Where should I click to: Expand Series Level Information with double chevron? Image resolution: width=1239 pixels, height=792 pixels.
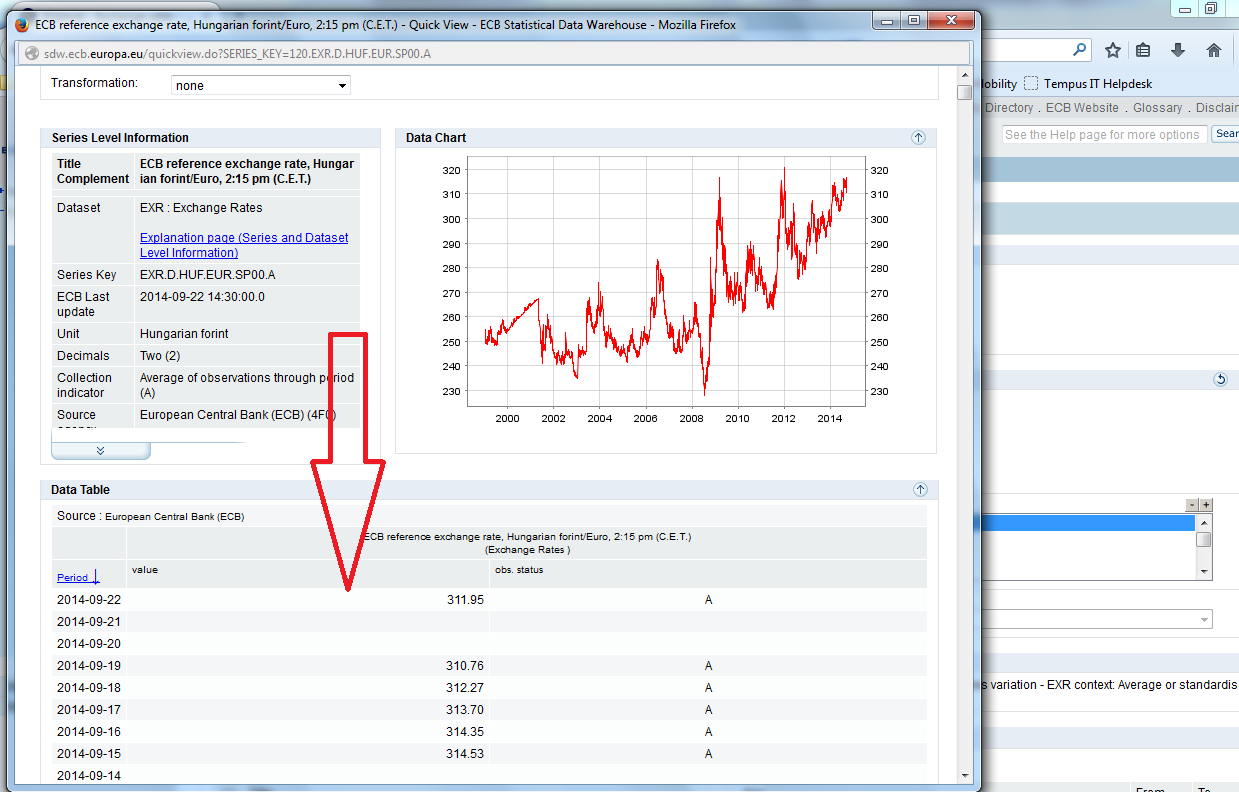[100, 451]
